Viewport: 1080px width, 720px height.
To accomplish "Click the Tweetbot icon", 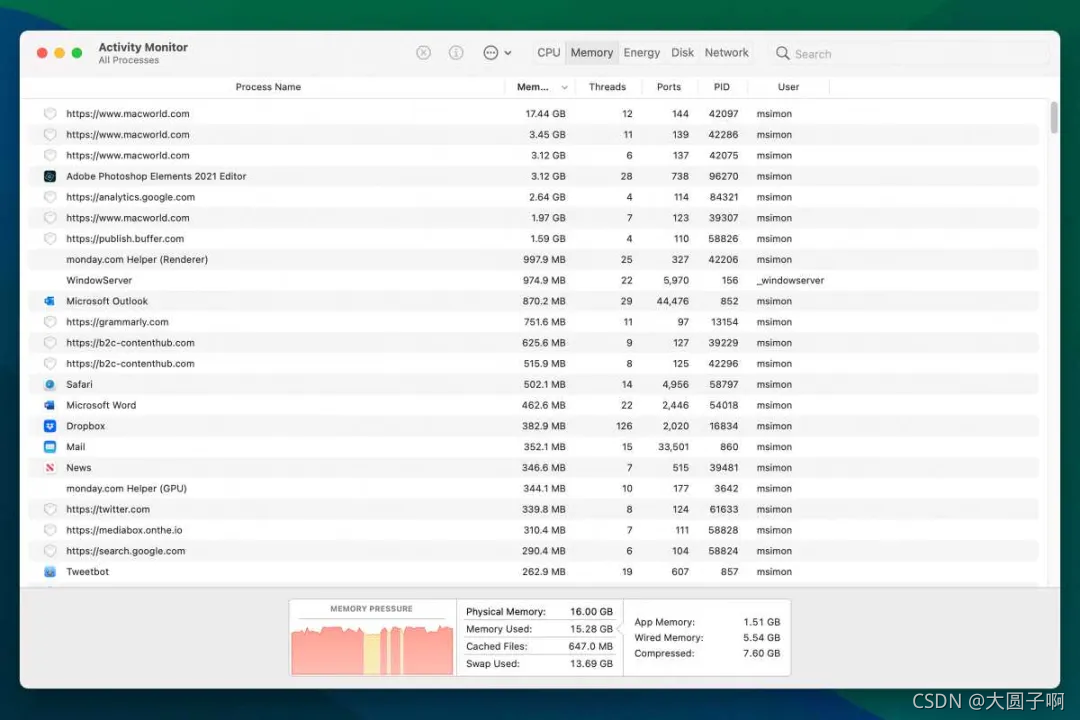I will point(50,571).
